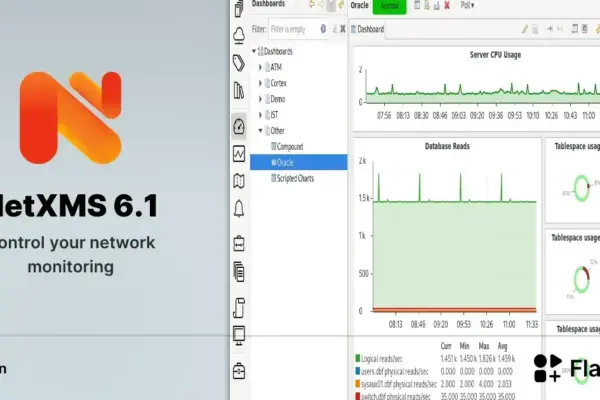The height and width of the screenshot is (400, 600).
Task: Close the filter with the X icon
Action: click(342, 29)
